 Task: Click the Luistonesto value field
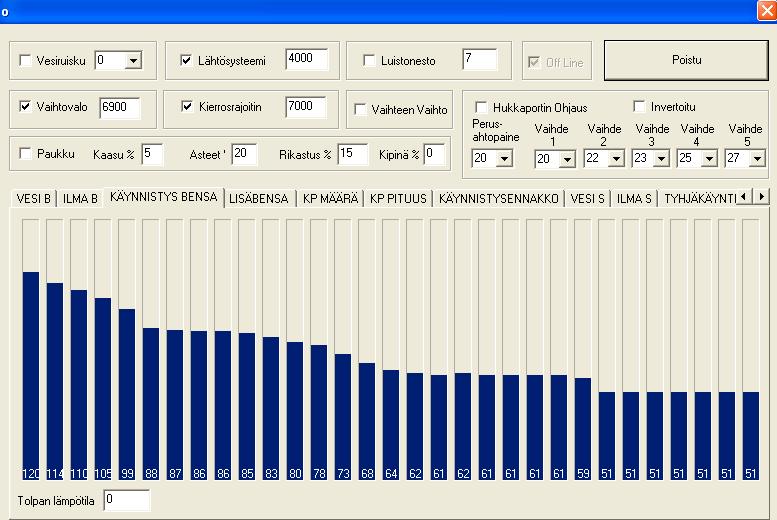click(480, 59)
